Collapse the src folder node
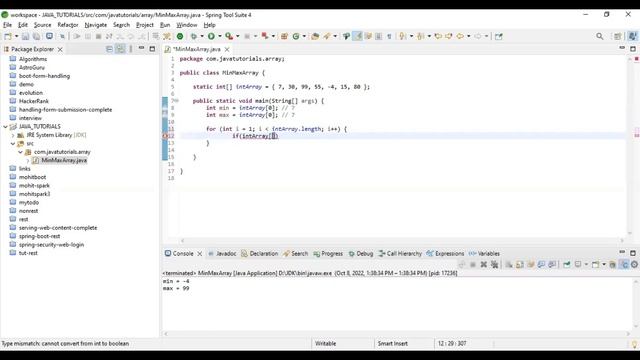The width and height of the screenshot is (640, 360). 13,144
